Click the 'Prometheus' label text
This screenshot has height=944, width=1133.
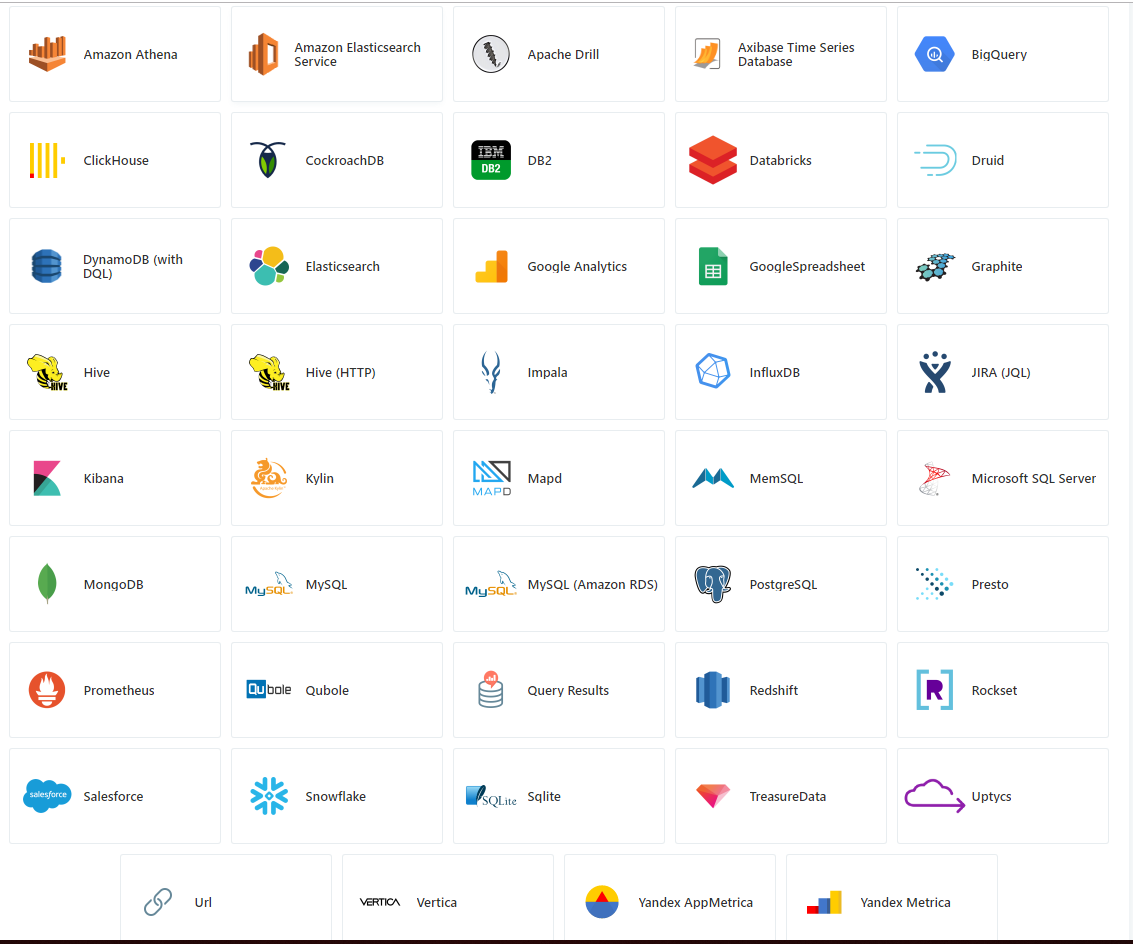pyautogui.click(x=119, y=690)
